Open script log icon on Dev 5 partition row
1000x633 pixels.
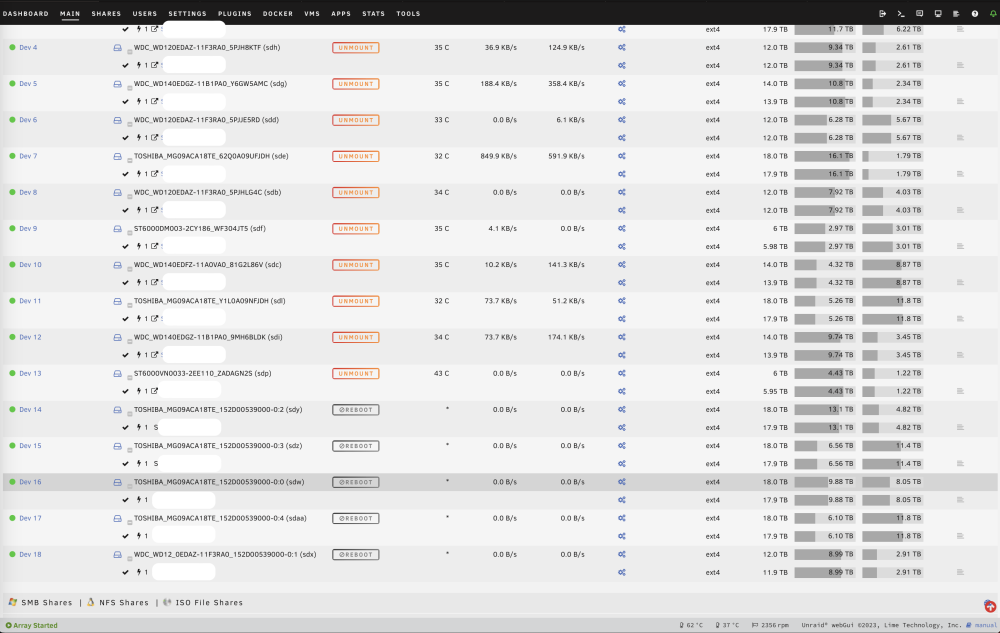960,101
